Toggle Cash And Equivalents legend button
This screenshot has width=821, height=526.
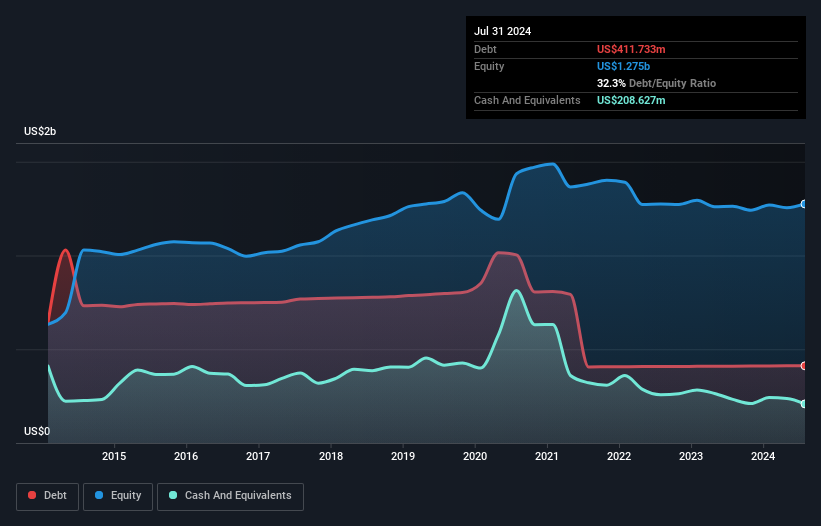230,496
